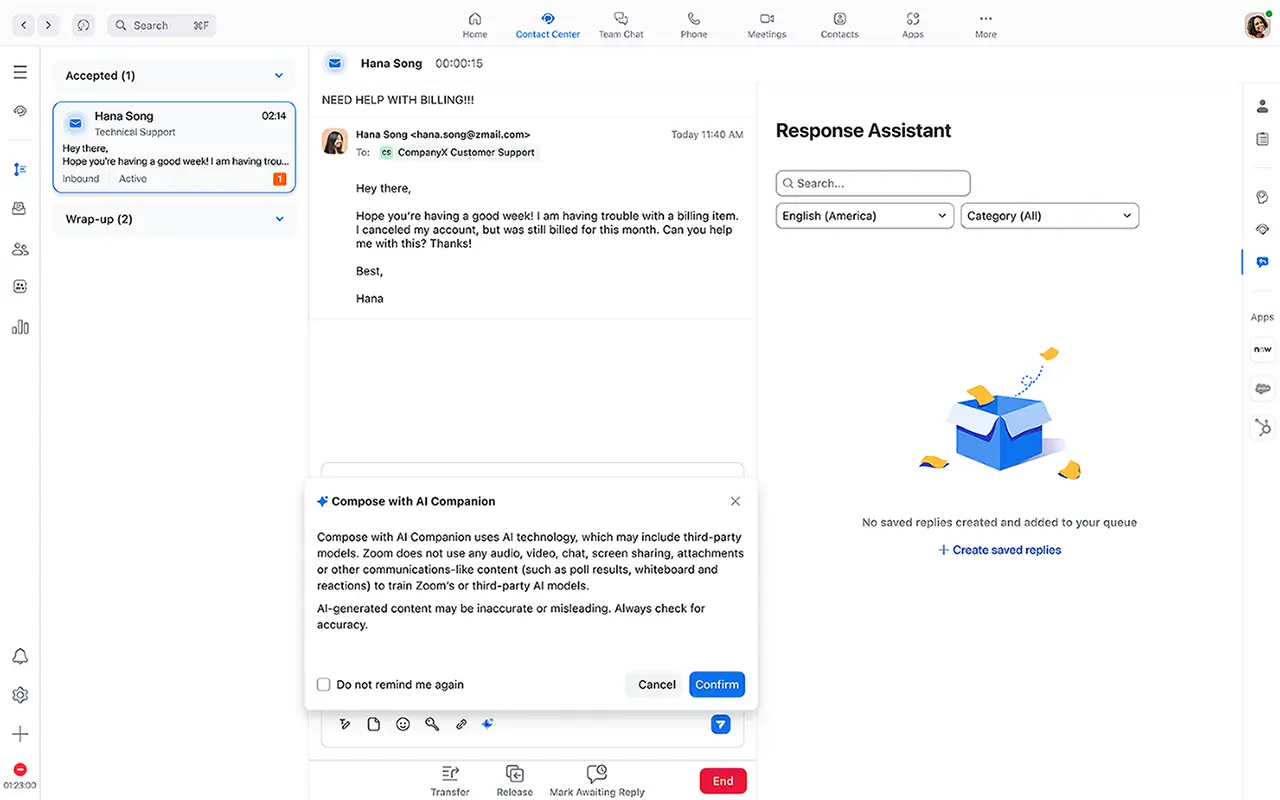Close the Compose with AI Companion dialog
This screenshot has height=800, width=1280.
click(735, 501)
